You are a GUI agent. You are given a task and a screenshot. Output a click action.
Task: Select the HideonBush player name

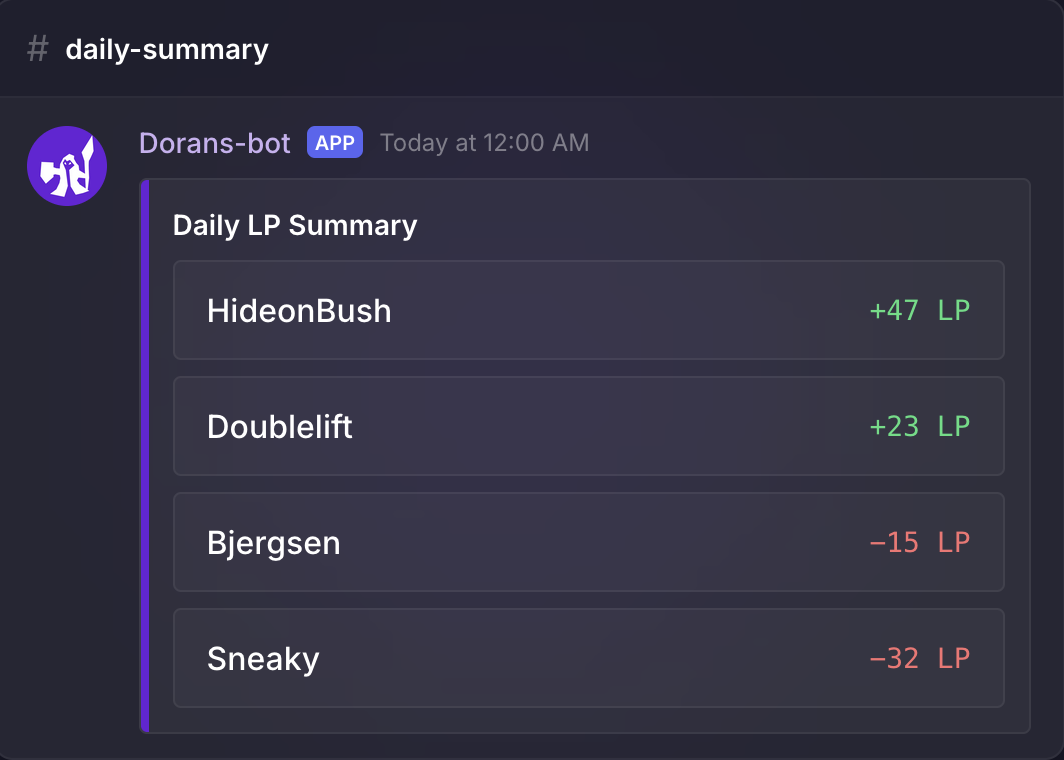(299, 311)
